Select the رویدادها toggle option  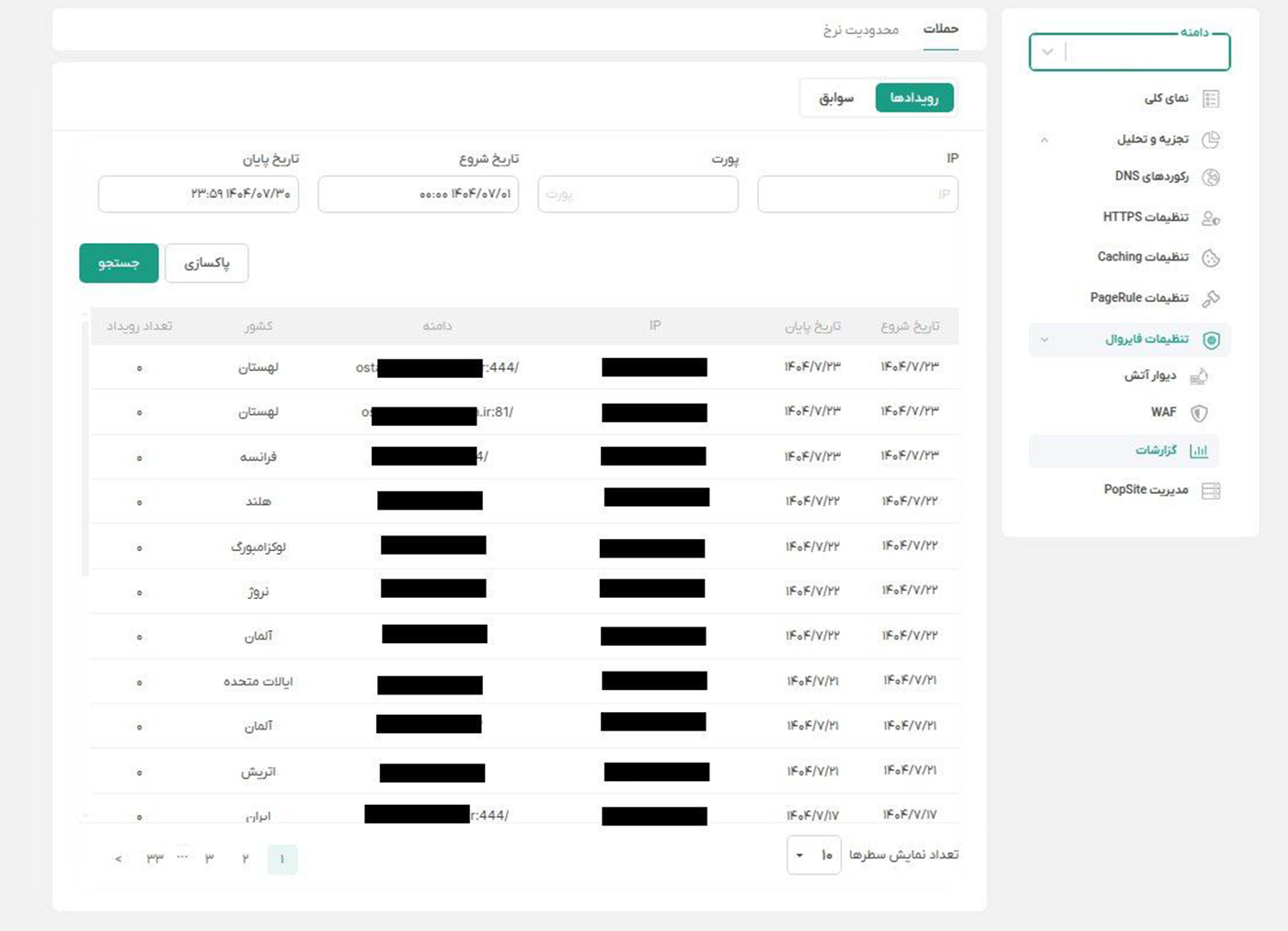click(914, 98)
